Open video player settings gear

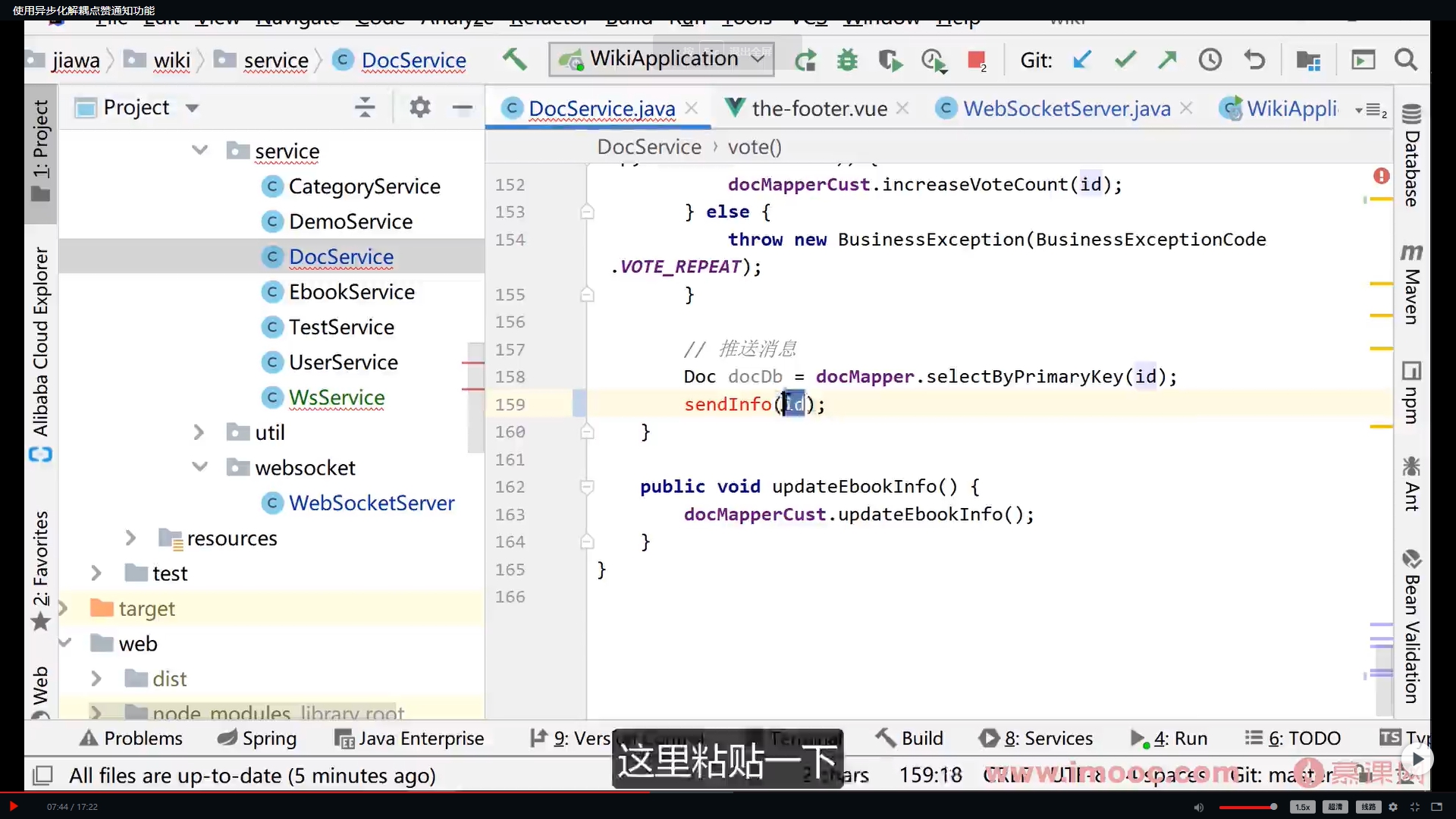coord(1393,807)
